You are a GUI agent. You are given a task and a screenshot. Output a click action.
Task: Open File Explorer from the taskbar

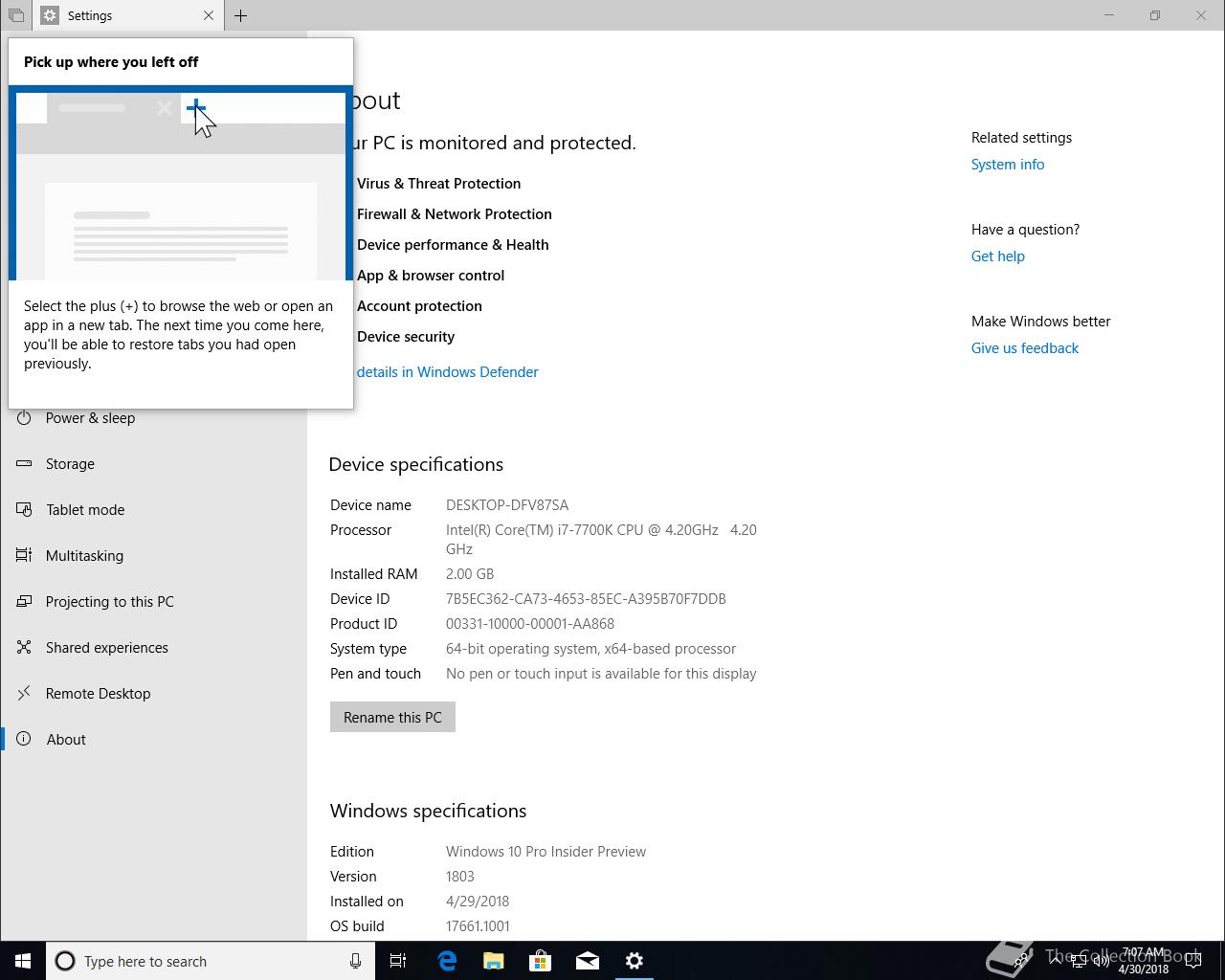click(x=494, y=961)
